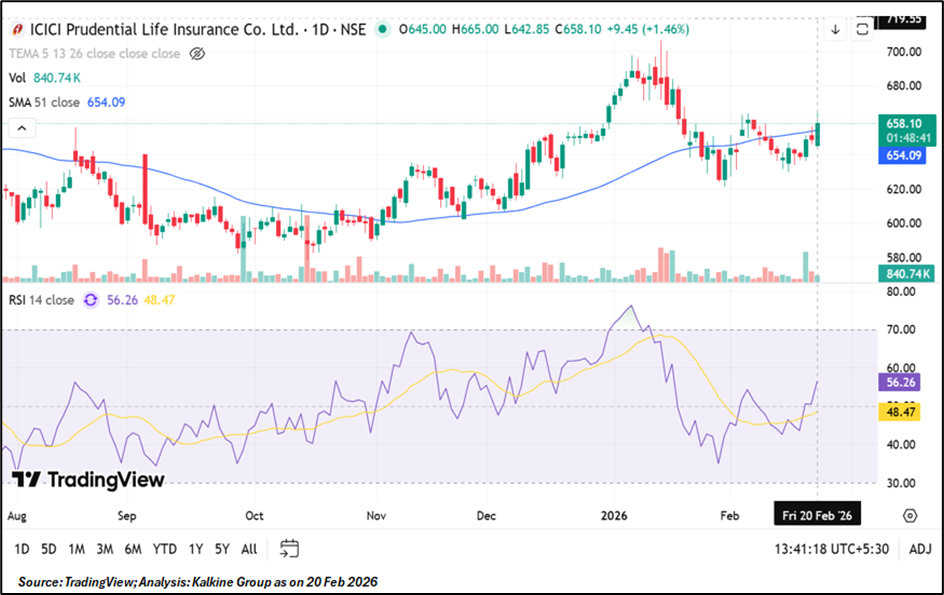
Task: Click the green market status dot
Action: pos(382,30)
